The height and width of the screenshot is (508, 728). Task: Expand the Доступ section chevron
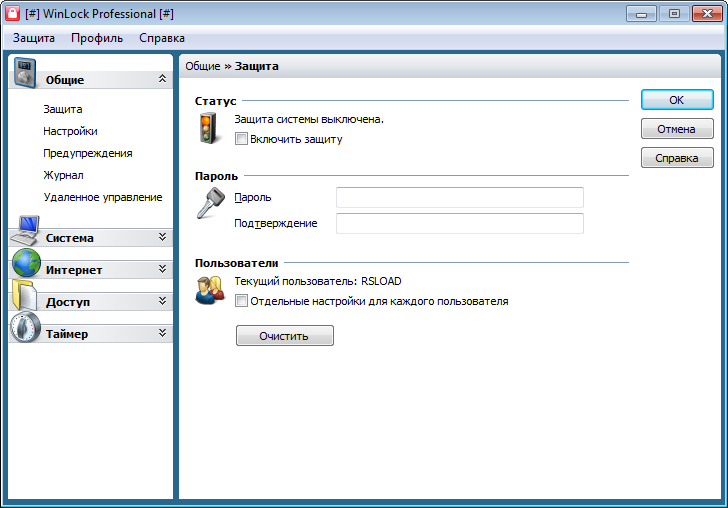pyautogui.click(x=162, y=301)
